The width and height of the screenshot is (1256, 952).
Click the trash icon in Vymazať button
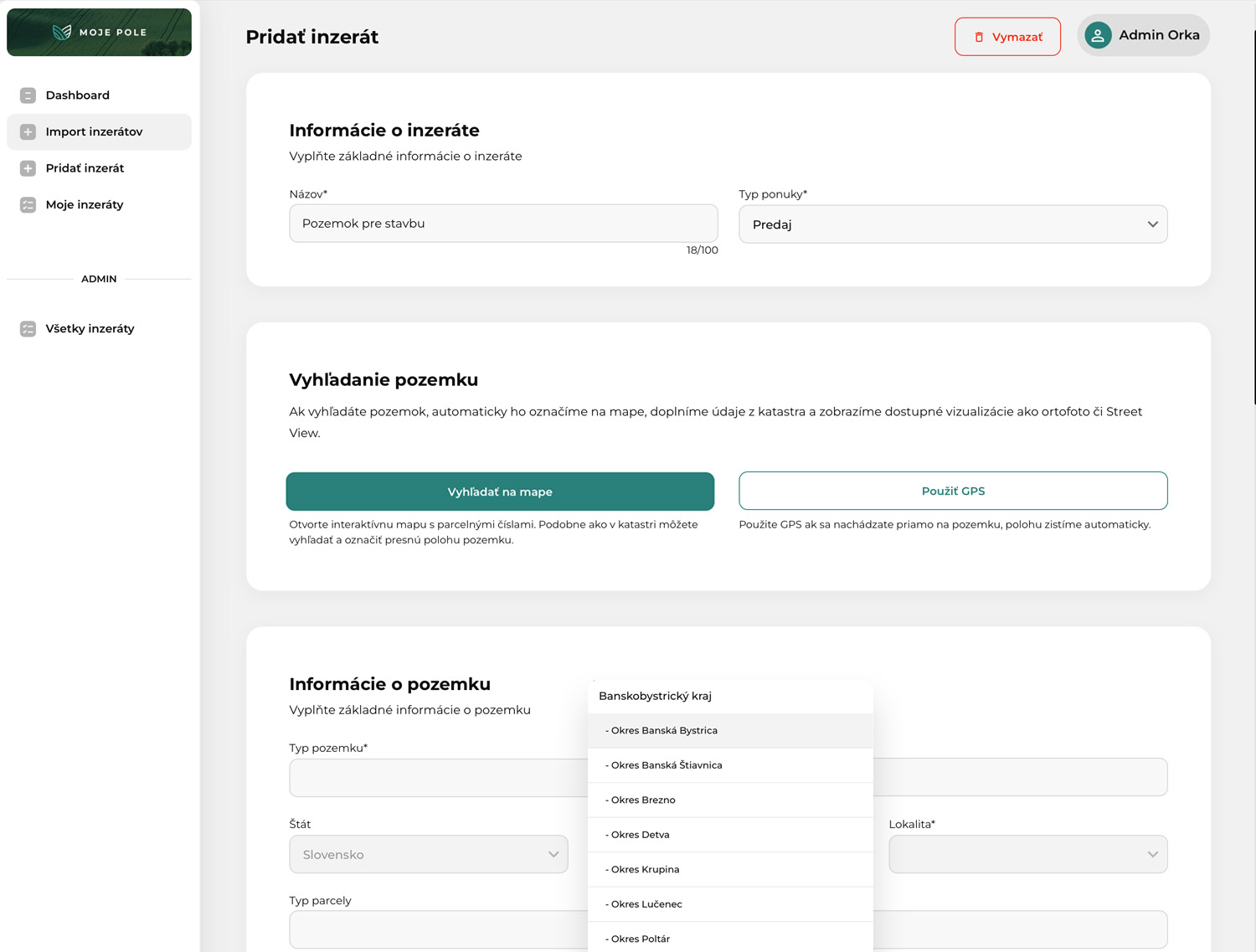tap(979, 38)
